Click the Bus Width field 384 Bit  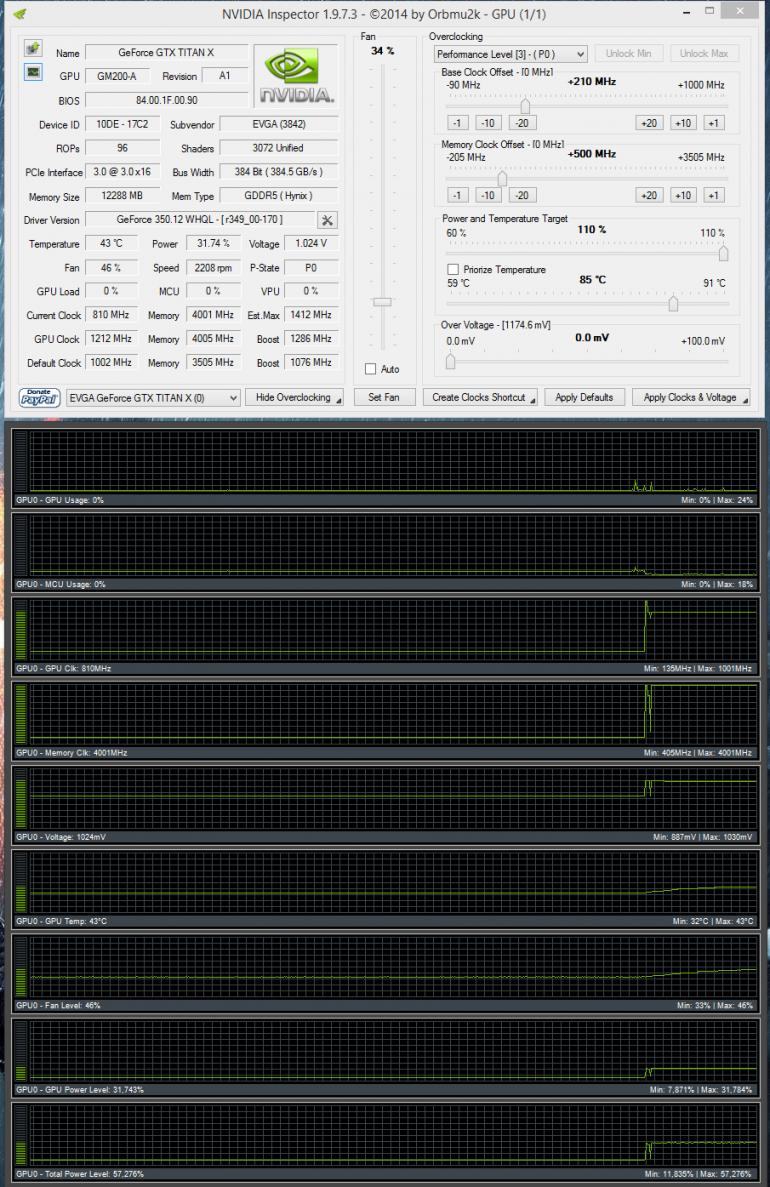[279, 172]
